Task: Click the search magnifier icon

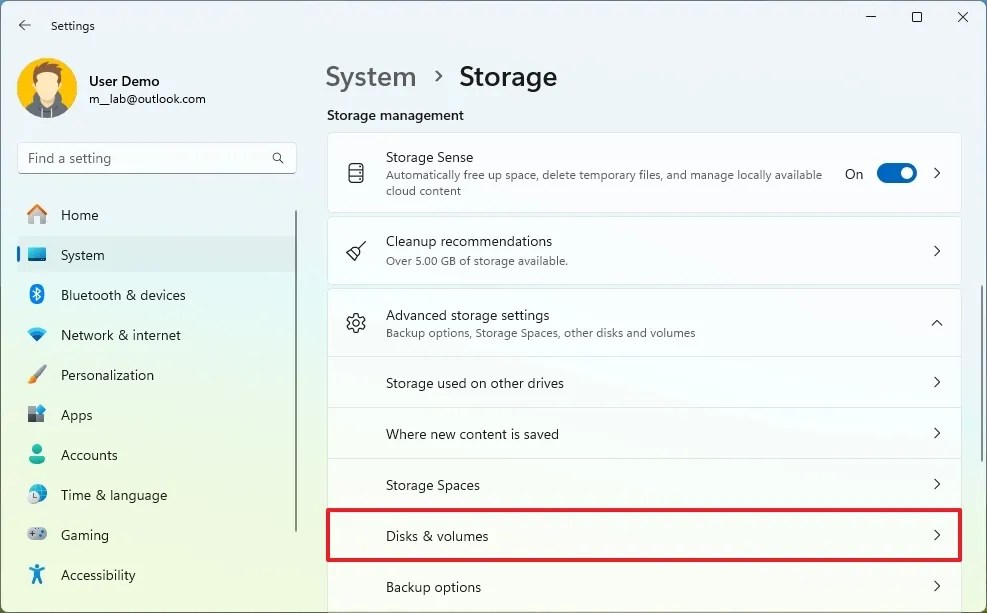Action: point(278,158)
